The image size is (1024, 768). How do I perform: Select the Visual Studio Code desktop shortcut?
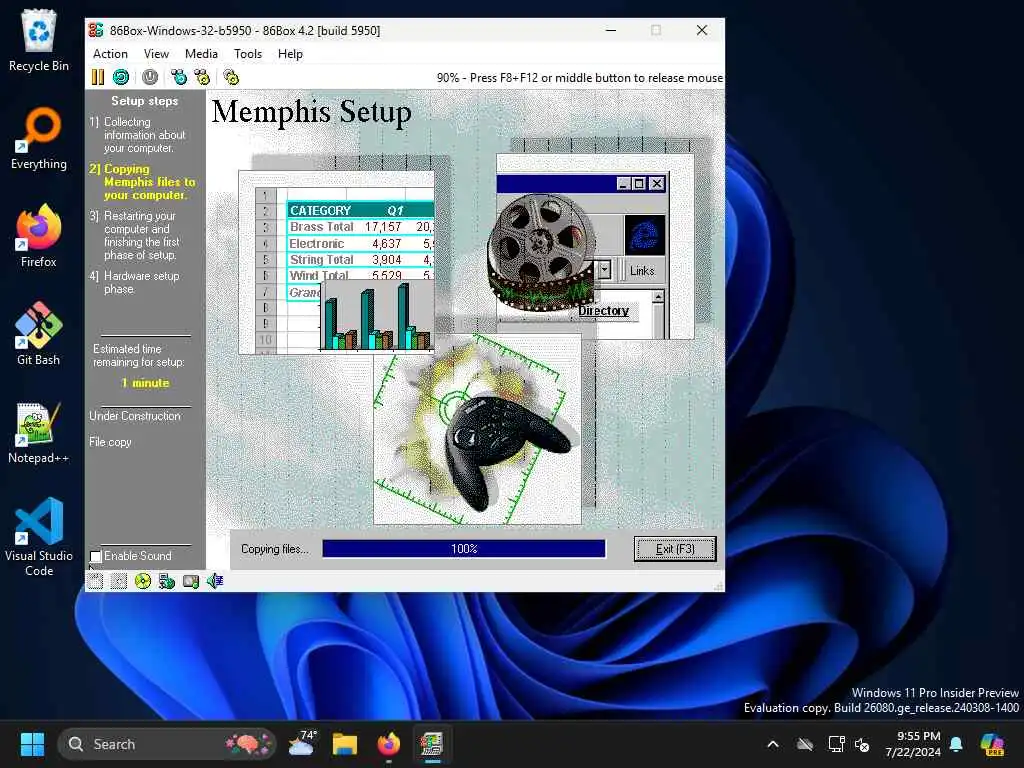39,537
